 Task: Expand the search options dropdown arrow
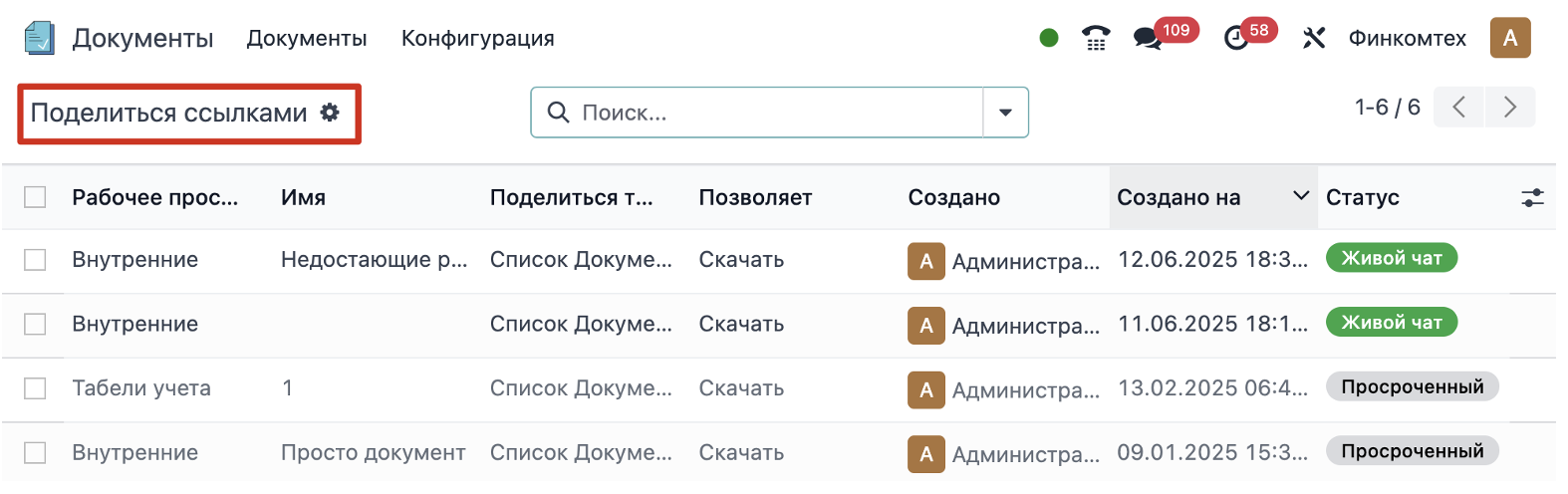(1005, 113)
